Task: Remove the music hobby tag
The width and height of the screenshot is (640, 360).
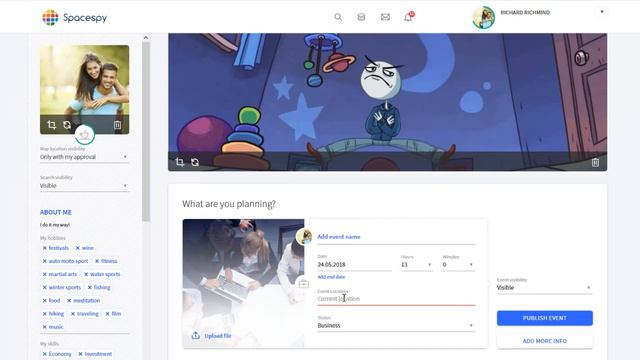Action: tap(44, 327)
